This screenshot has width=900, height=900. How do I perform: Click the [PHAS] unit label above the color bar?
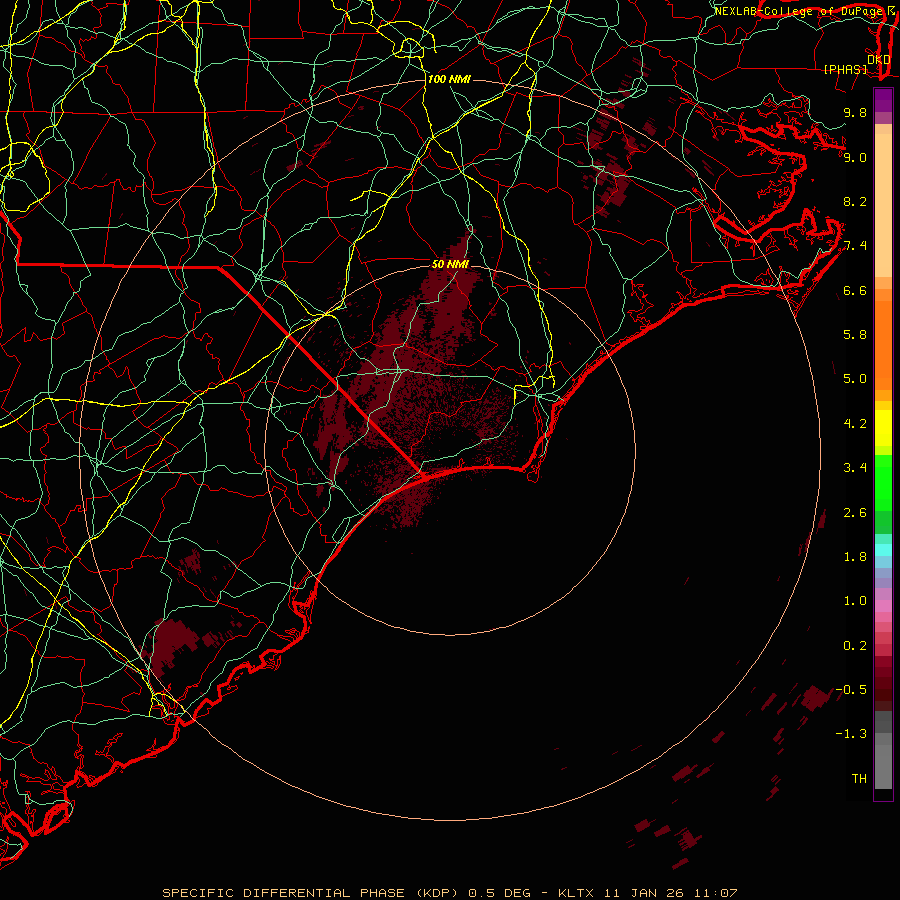(845, 69)
